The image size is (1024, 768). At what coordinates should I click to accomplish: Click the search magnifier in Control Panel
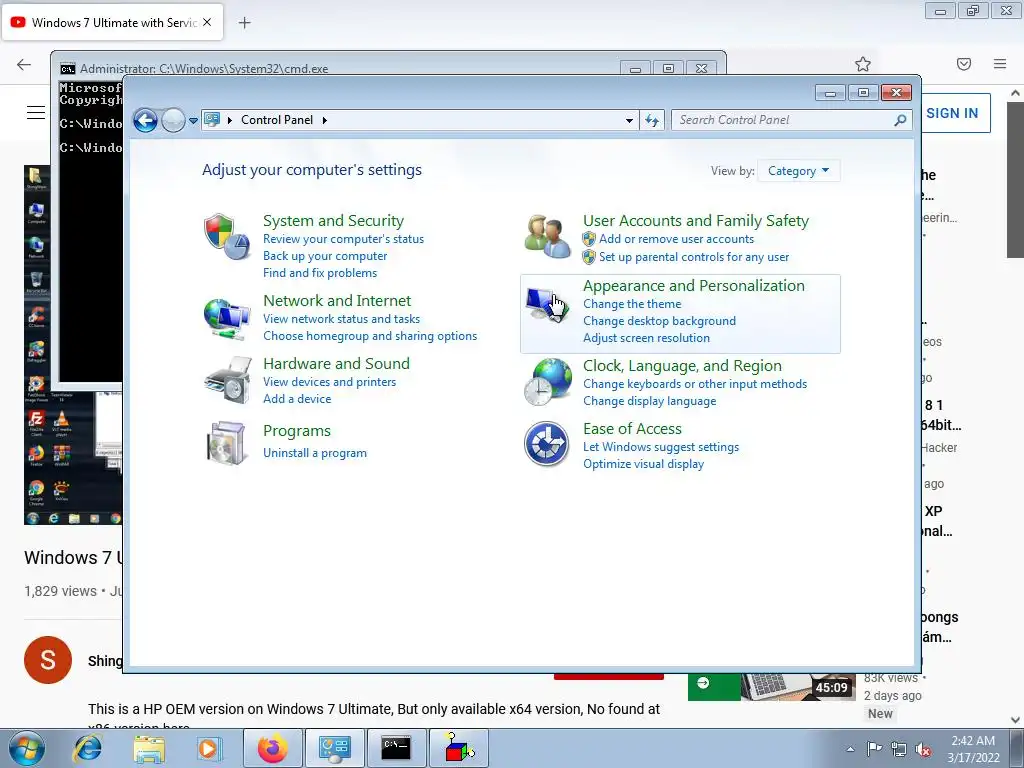(900, 120)
